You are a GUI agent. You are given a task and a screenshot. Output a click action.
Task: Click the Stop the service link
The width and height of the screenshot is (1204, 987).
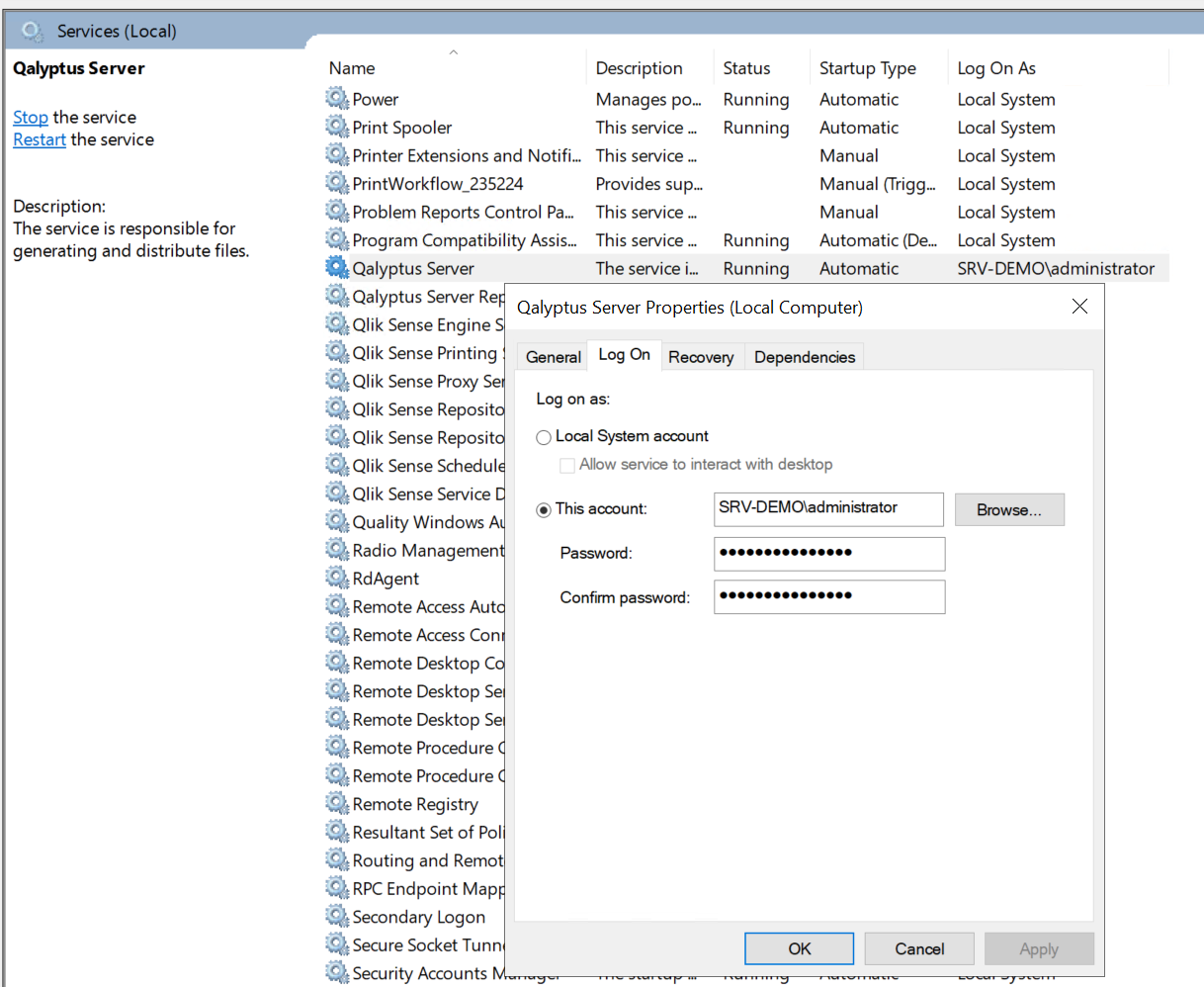coord(30,118)
